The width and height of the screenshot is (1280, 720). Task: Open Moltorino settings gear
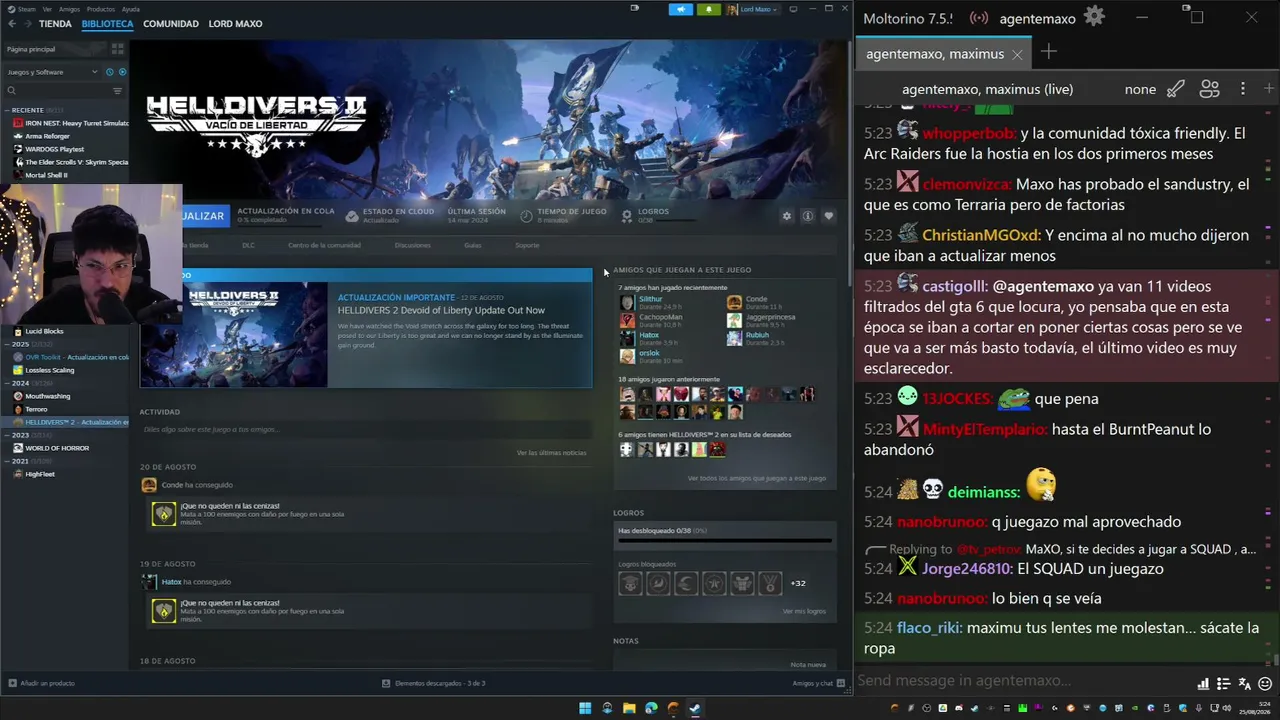point(1094,17)
